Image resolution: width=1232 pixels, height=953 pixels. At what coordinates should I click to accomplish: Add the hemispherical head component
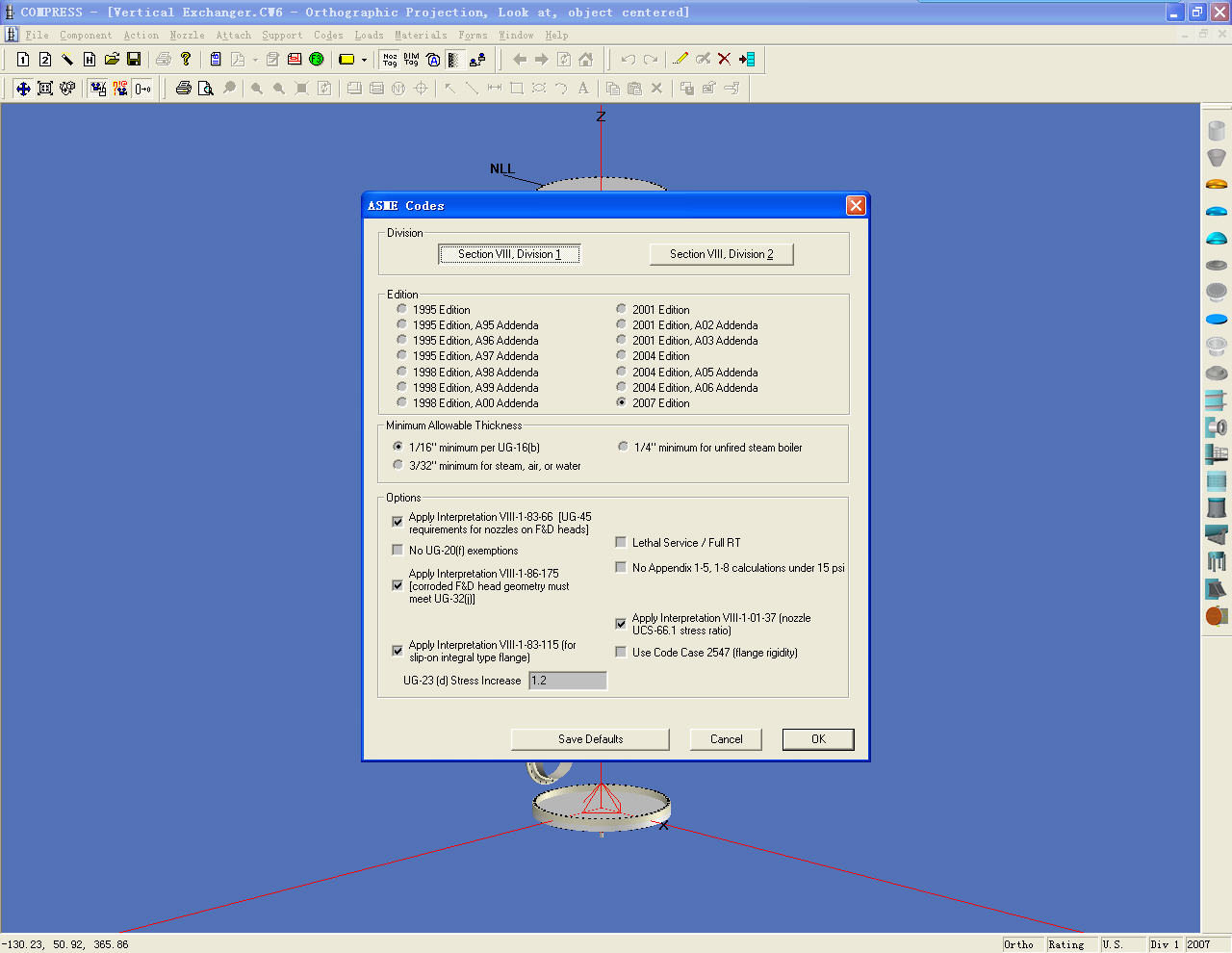coord(1217,238)
